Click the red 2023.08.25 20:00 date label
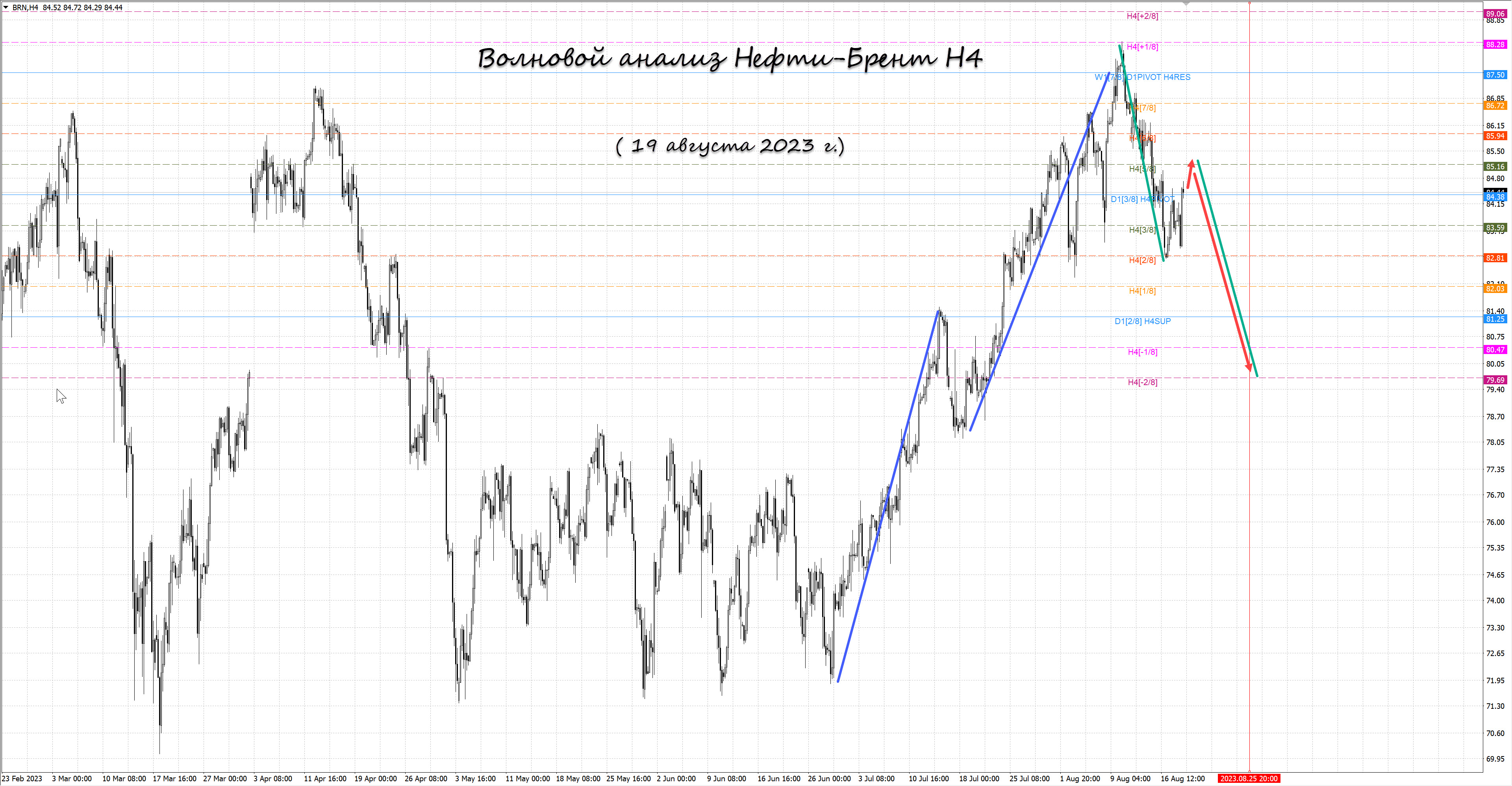Screen dimensions: 1512x786 click(1249, 779)
